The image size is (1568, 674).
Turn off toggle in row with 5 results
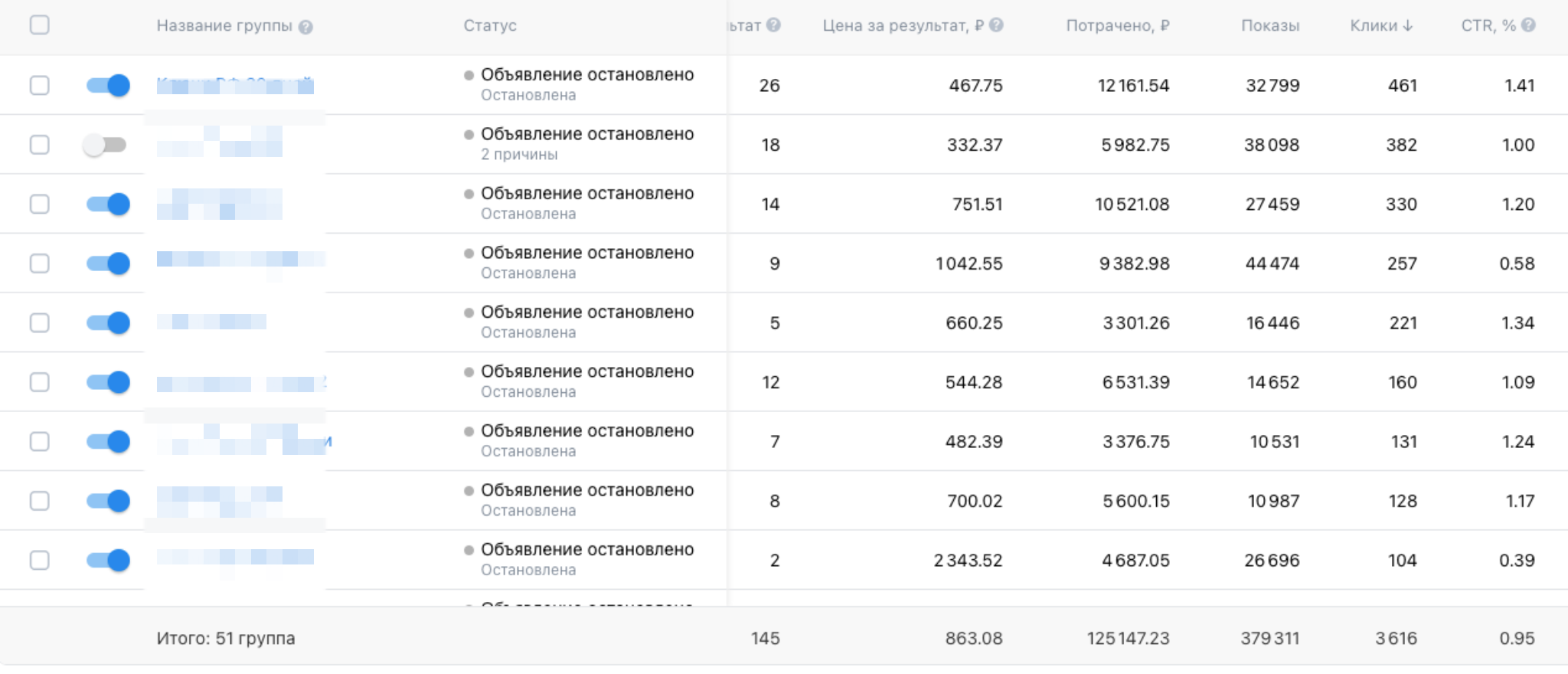click(x=108, y=322)
